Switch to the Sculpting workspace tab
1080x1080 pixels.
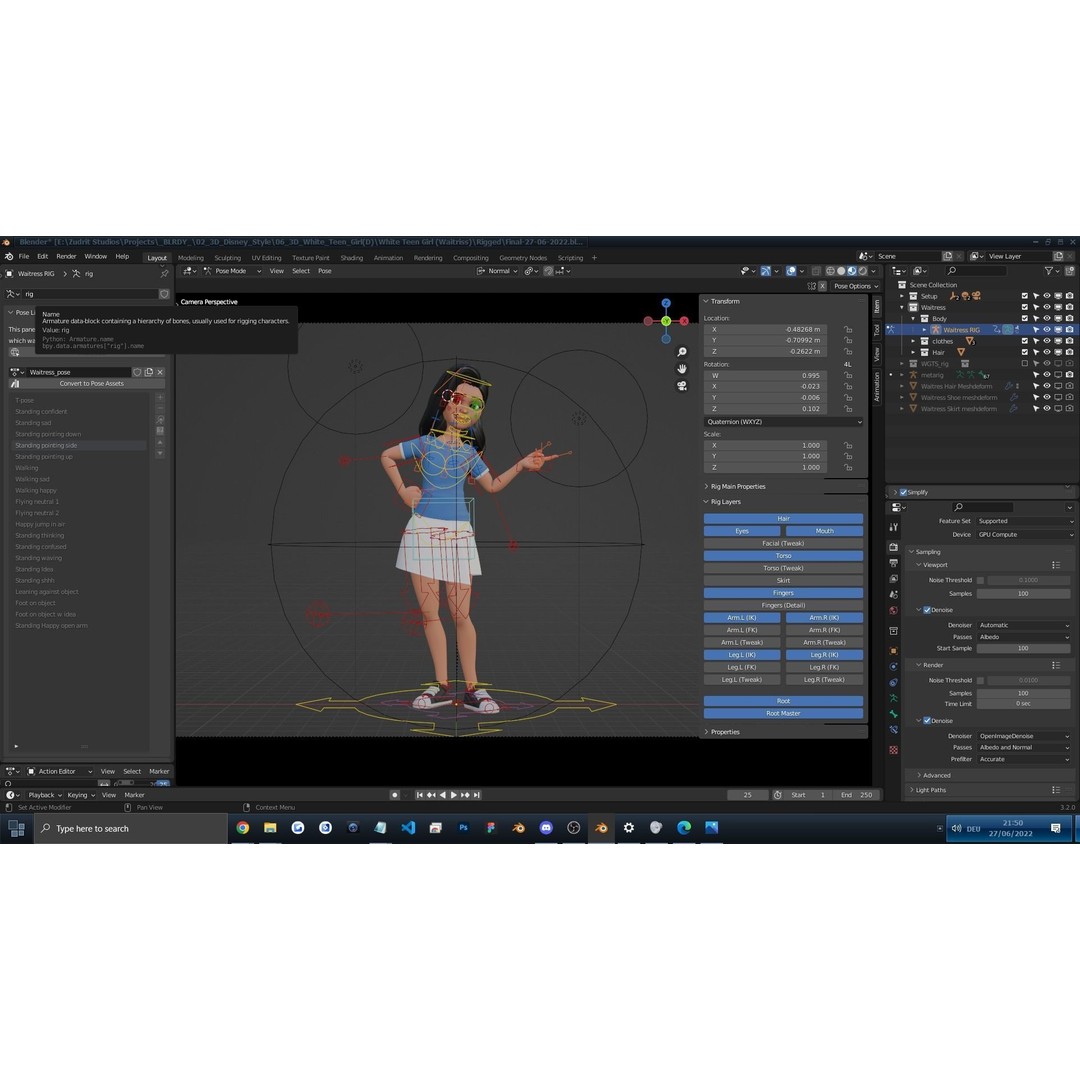click(x=227, y=258)
